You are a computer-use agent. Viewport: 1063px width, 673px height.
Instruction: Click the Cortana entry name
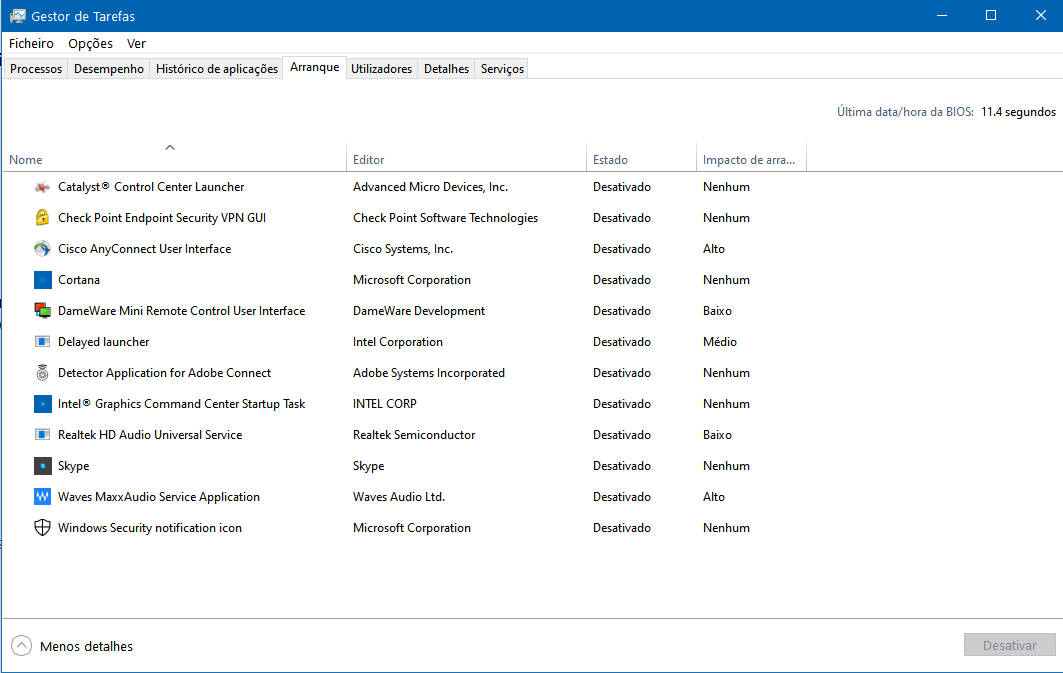pos(79,280)
